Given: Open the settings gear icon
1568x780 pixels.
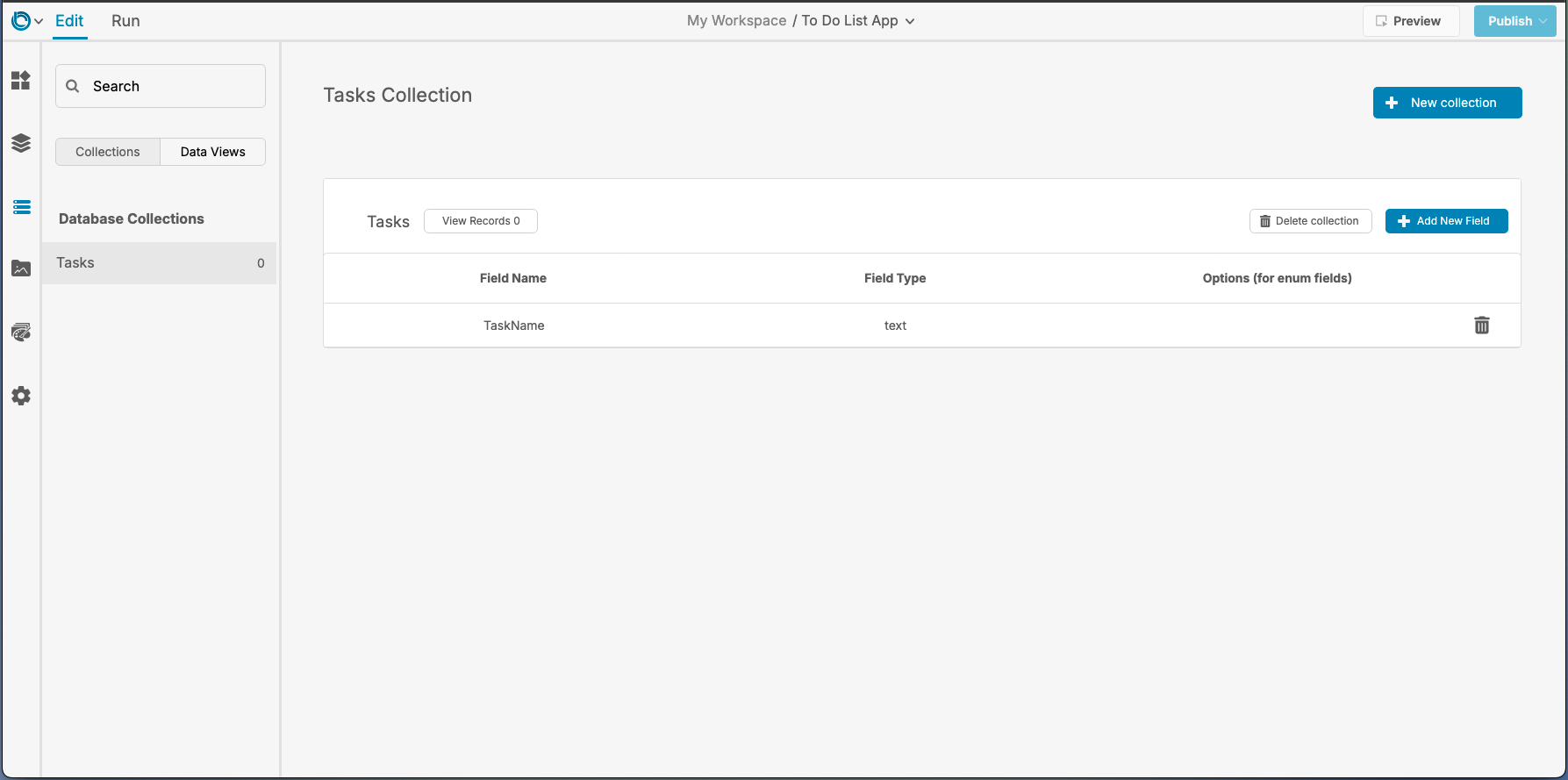Looking at the screenshot, I should pyautogui.click(x=21, y=396).
